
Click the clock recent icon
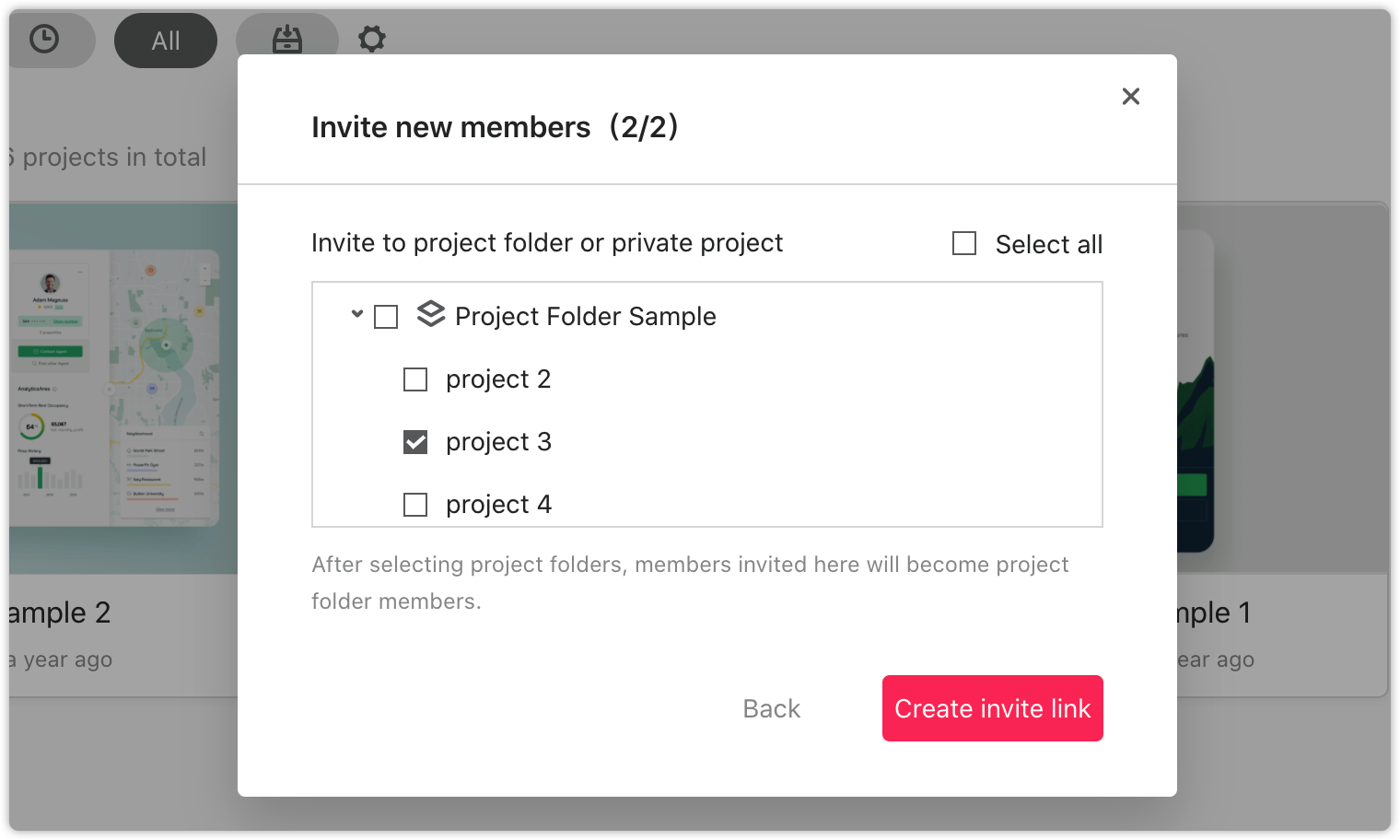[44, 40]
